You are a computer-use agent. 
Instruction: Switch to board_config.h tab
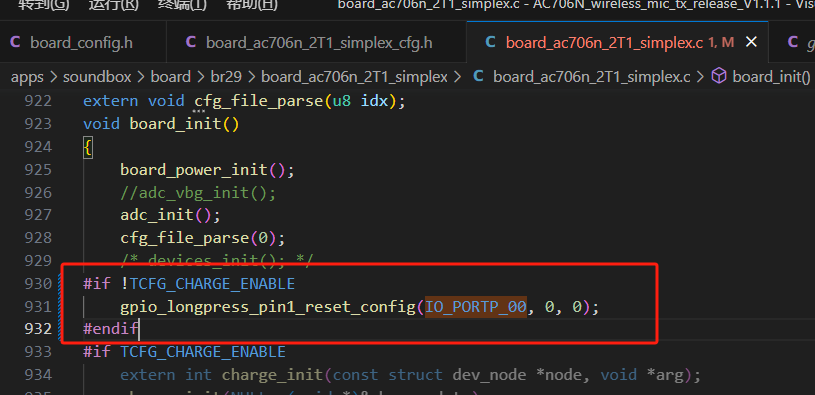82,43
